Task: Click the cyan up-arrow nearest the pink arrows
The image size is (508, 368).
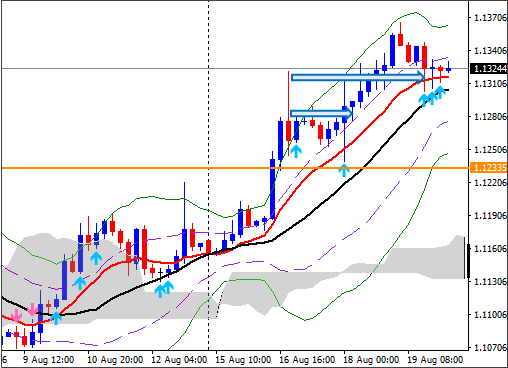Action: click(x=56, y=318)
